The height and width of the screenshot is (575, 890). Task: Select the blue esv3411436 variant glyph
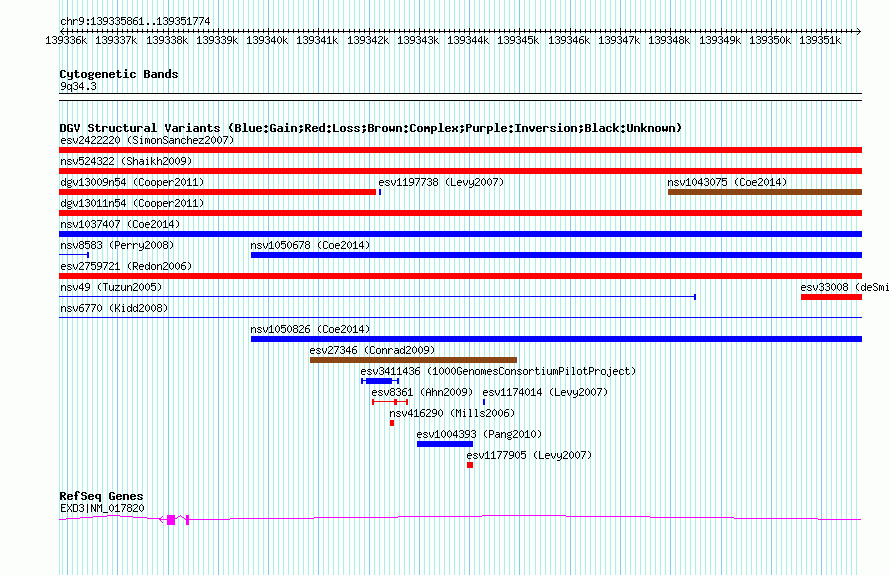coord(380,381)
